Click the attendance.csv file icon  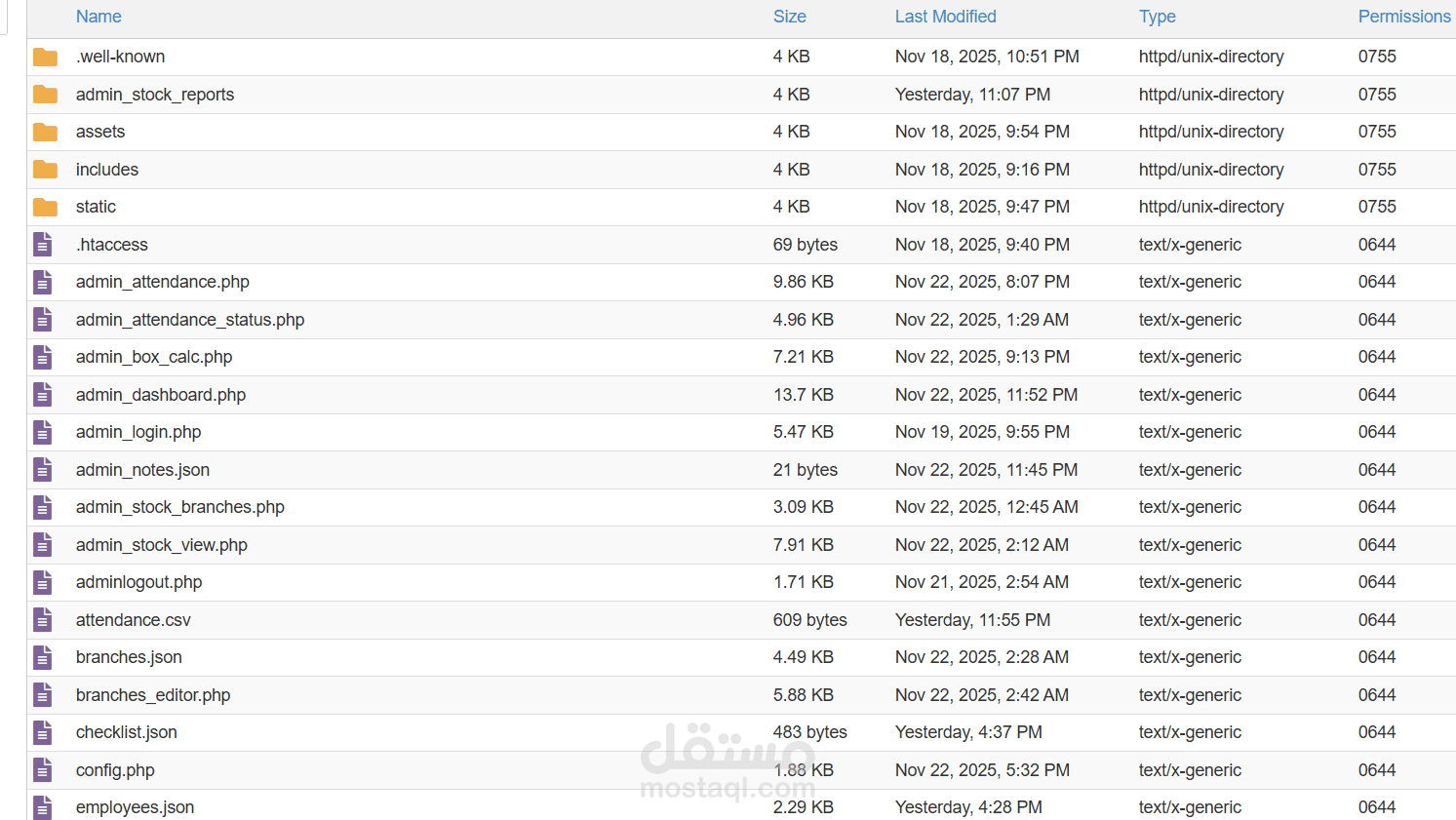click(x=43, y=620)
